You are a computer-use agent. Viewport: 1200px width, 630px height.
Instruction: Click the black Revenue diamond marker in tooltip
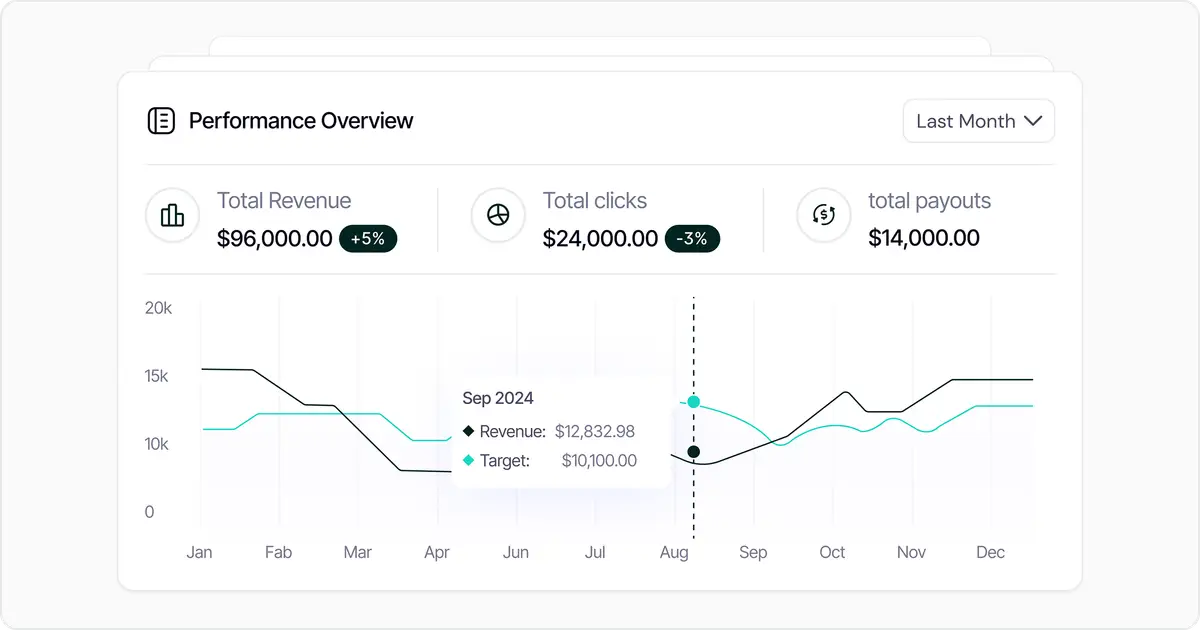468,430
